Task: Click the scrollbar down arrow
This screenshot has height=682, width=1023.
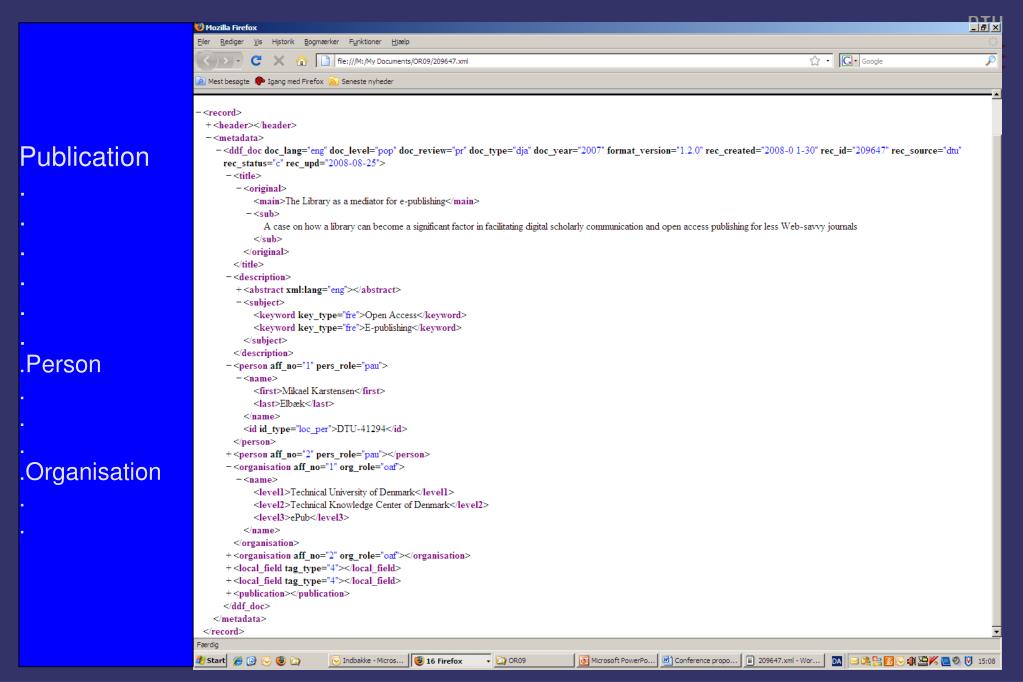Action: [x=996, y=632]
